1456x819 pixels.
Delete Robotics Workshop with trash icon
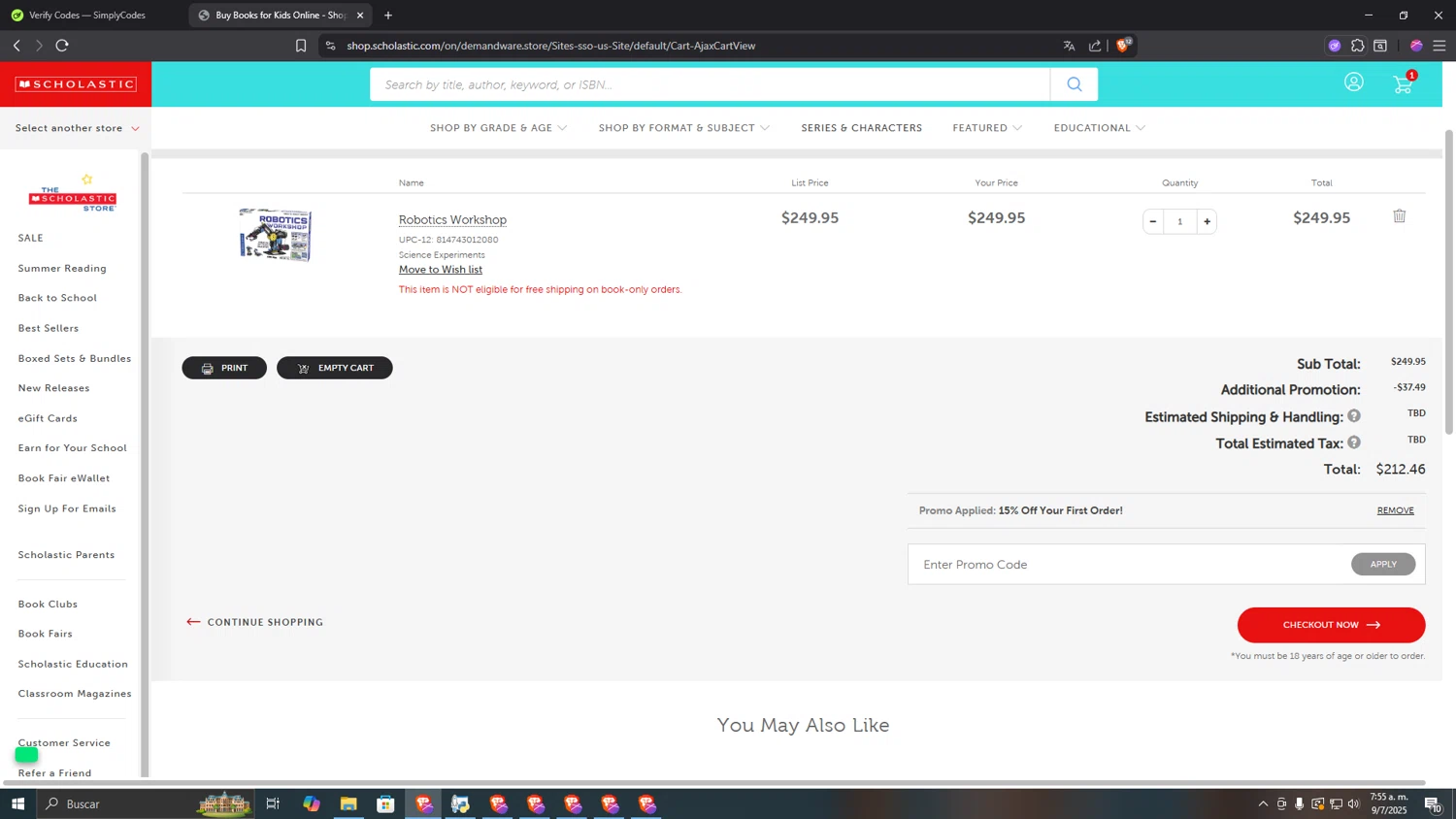[1400, 216]
